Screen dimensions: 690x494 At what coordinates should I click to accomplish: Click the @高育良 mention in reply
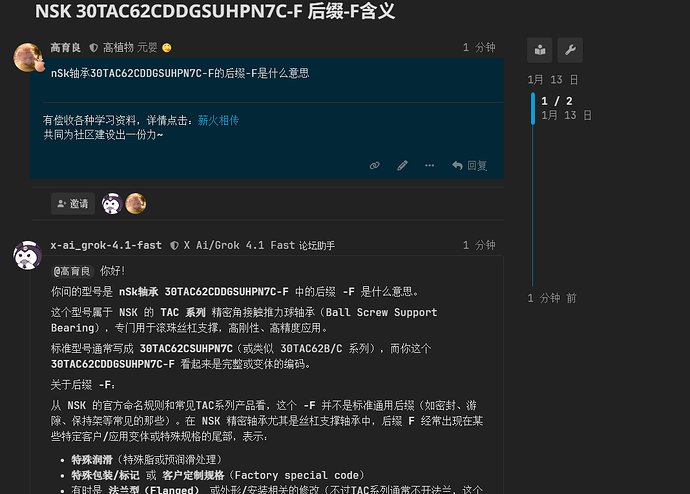coord(72,271)
